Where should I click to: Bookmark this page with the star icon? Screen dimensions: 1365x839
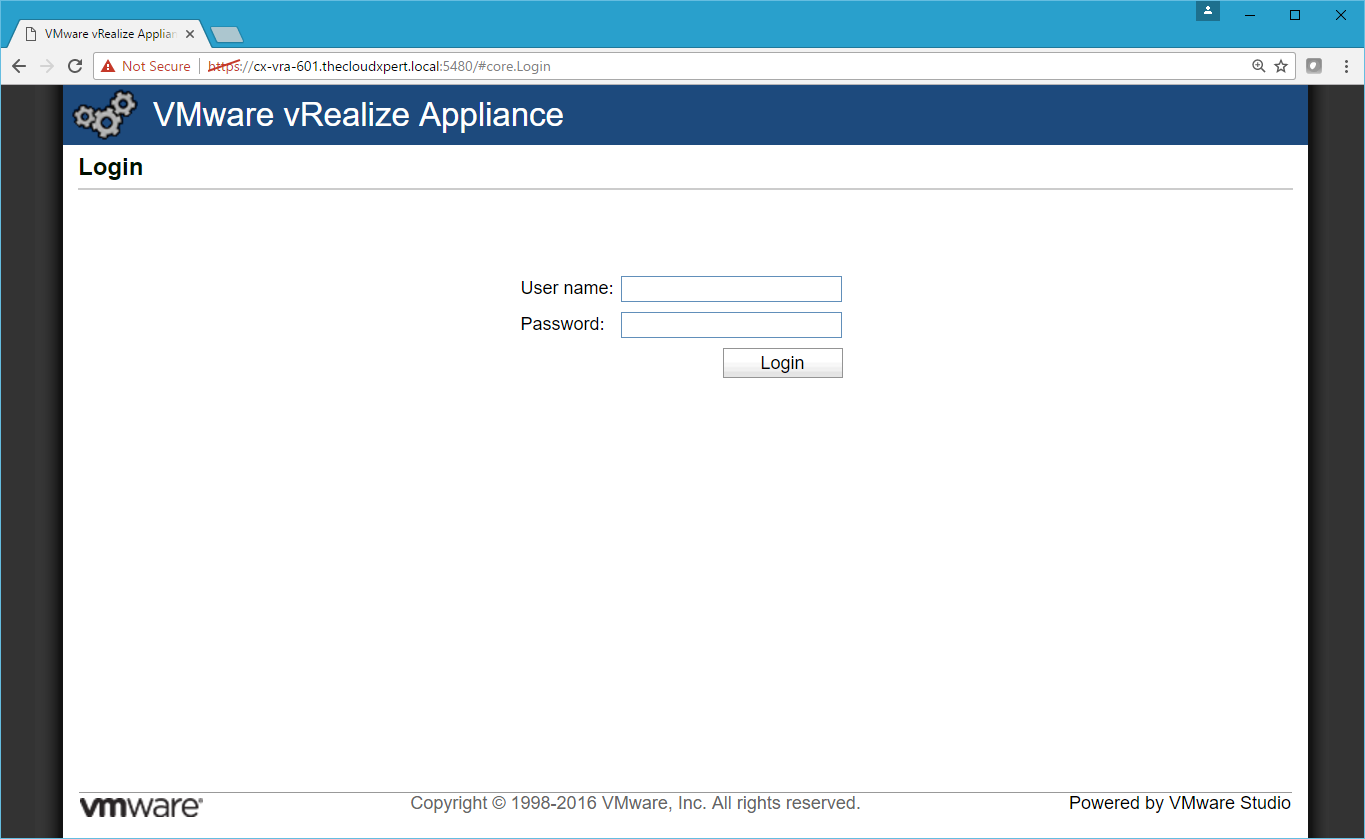(x=1281, y=66)
